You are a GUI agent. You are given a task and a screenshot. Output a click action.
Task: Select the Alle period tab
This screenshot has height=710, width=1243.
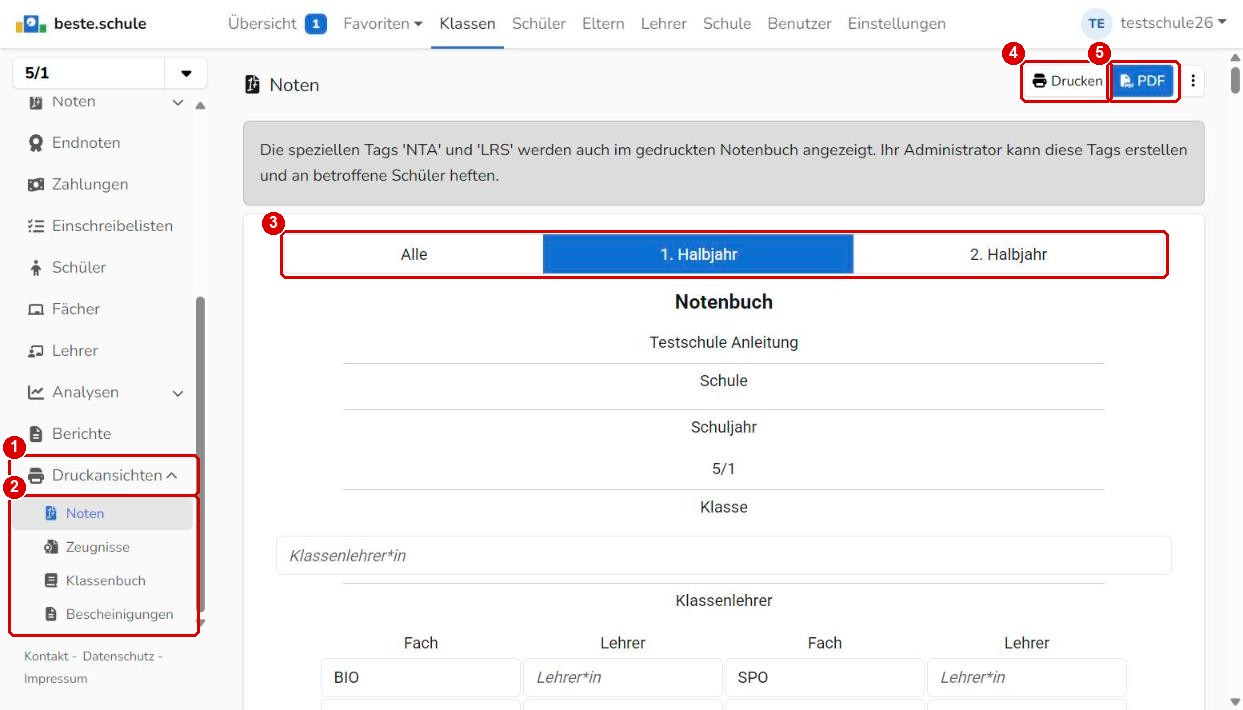click(414, 255)
